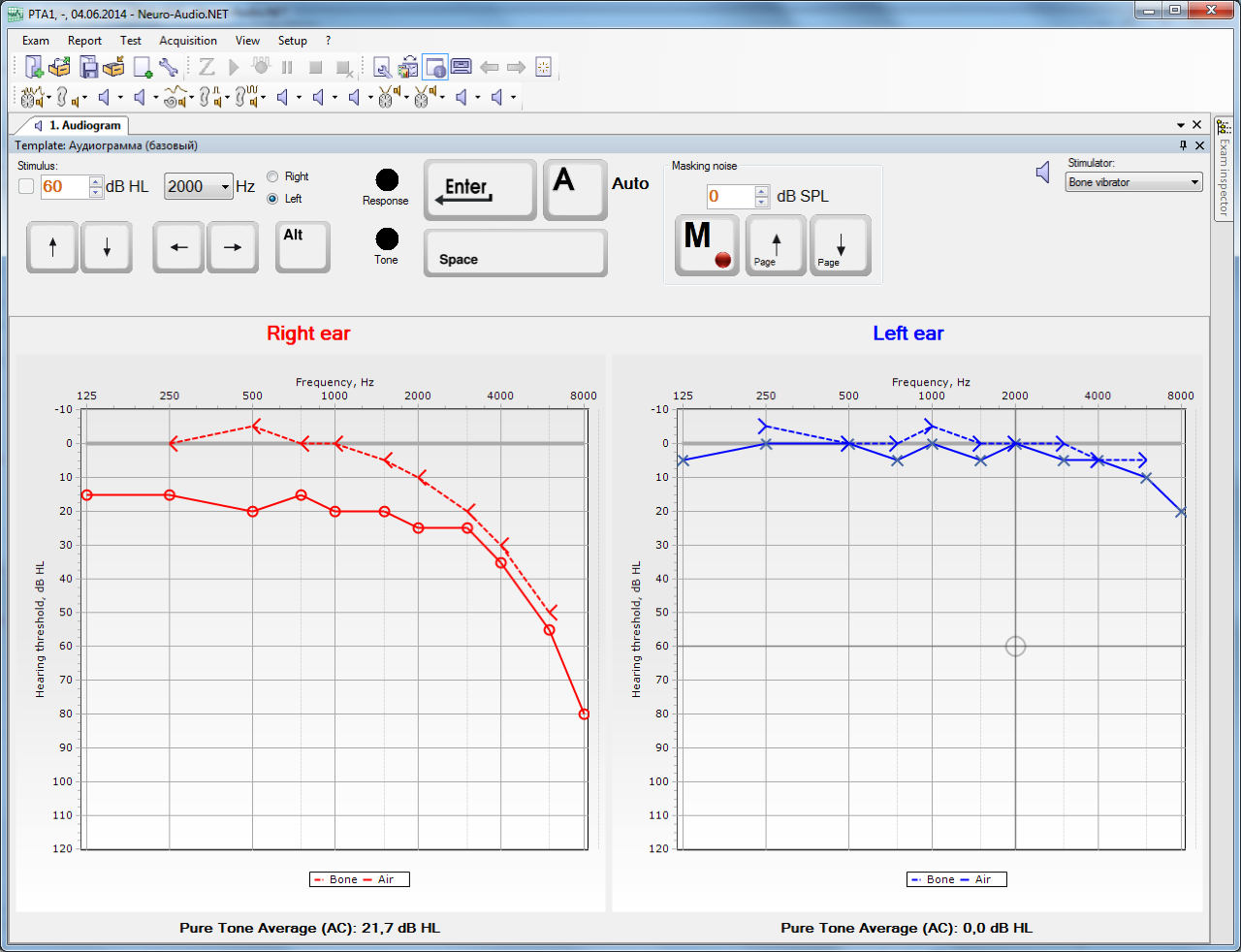The image size is (1241, 952).
Task: Toggle the checkbox beside Stimulus level
Action: click(26, 186)
